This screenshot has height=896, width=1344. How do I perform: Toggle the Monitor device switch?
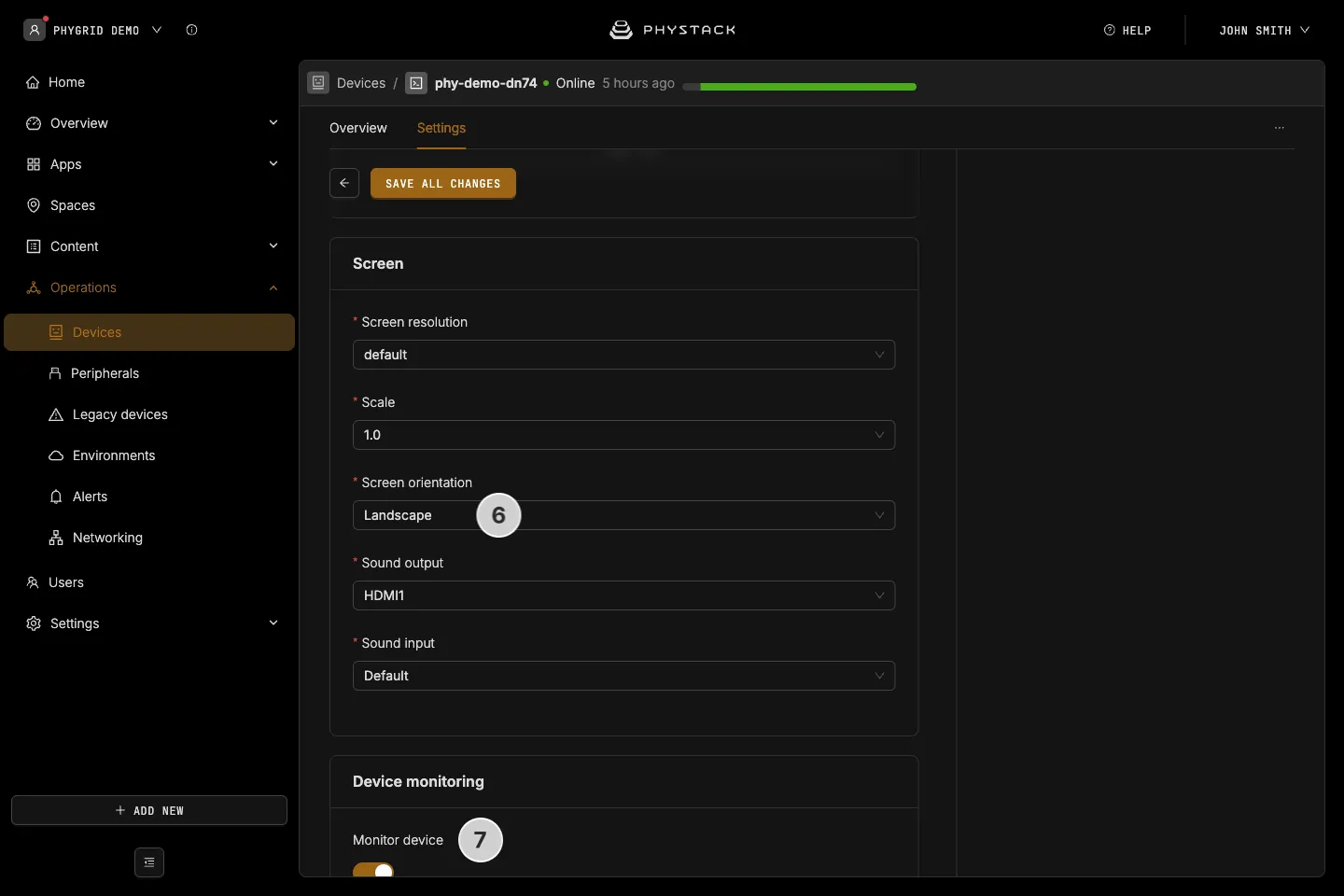tap(373, 870)
